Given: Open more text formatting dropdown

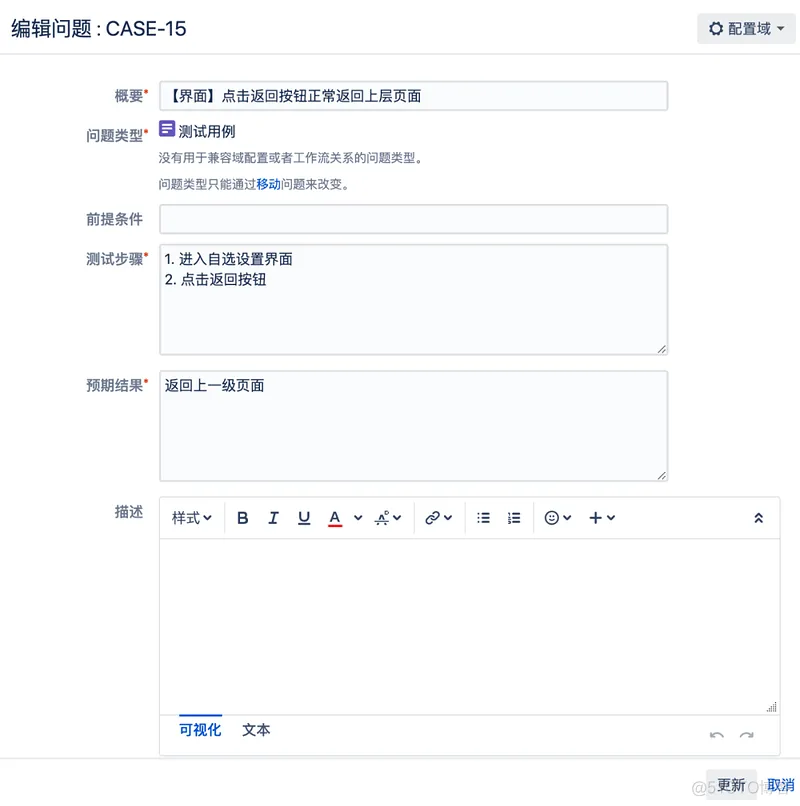Looking at the screenshot, I should pyautogui.click(x=388, y=518).
